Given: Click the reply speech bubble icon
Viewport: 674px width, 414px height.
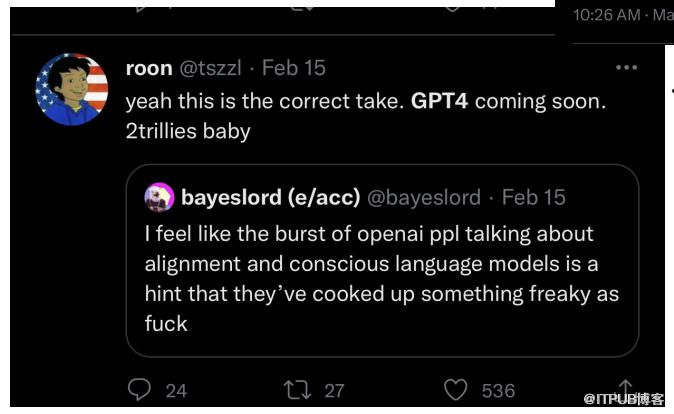Looking at the screenshot, I should [x=140, y=390].
